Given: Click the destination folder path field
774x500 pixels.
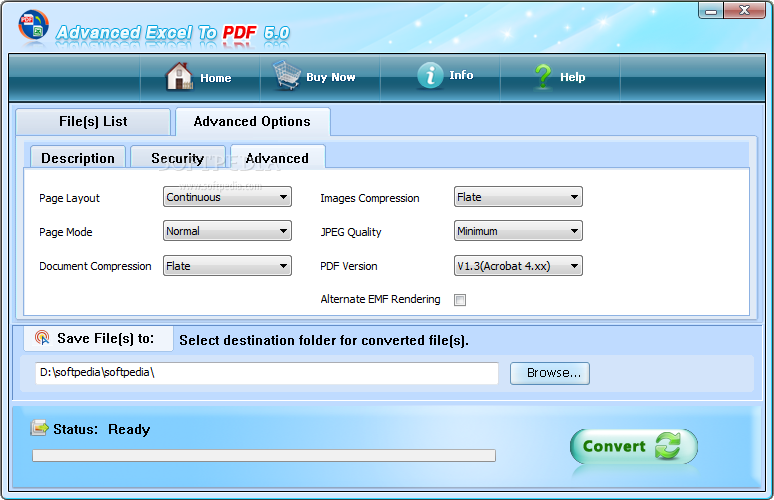Looking at the screenshot, I should [267, 373].
